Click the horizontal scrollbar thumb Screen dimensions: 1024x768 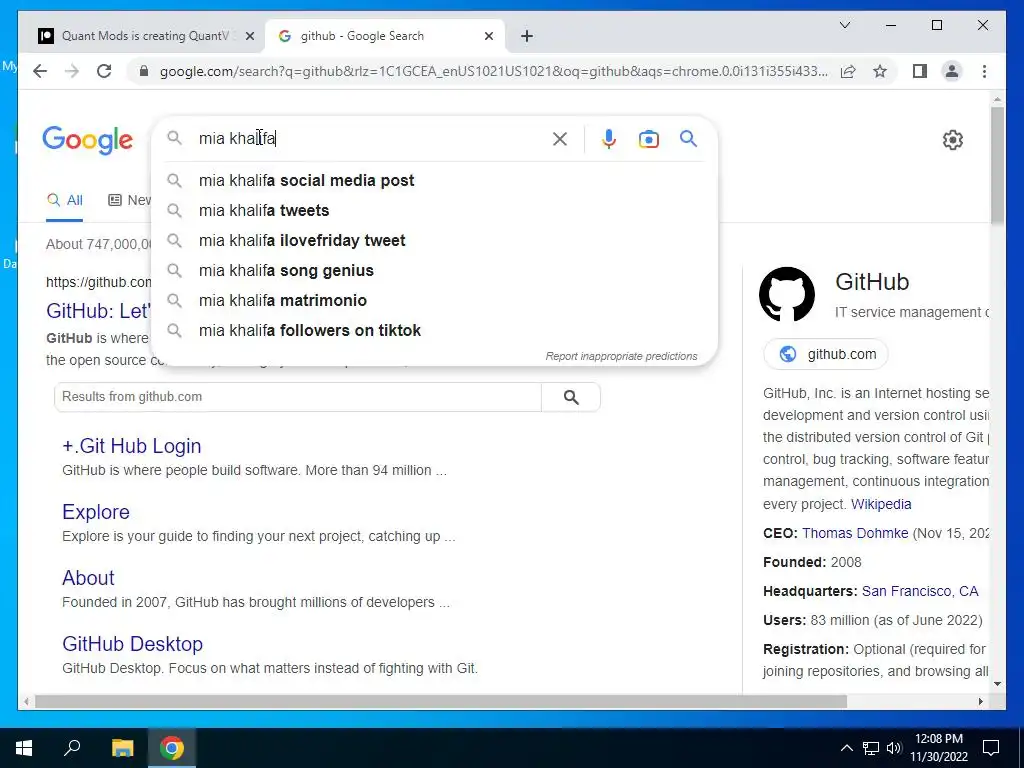tap(441, 702)
